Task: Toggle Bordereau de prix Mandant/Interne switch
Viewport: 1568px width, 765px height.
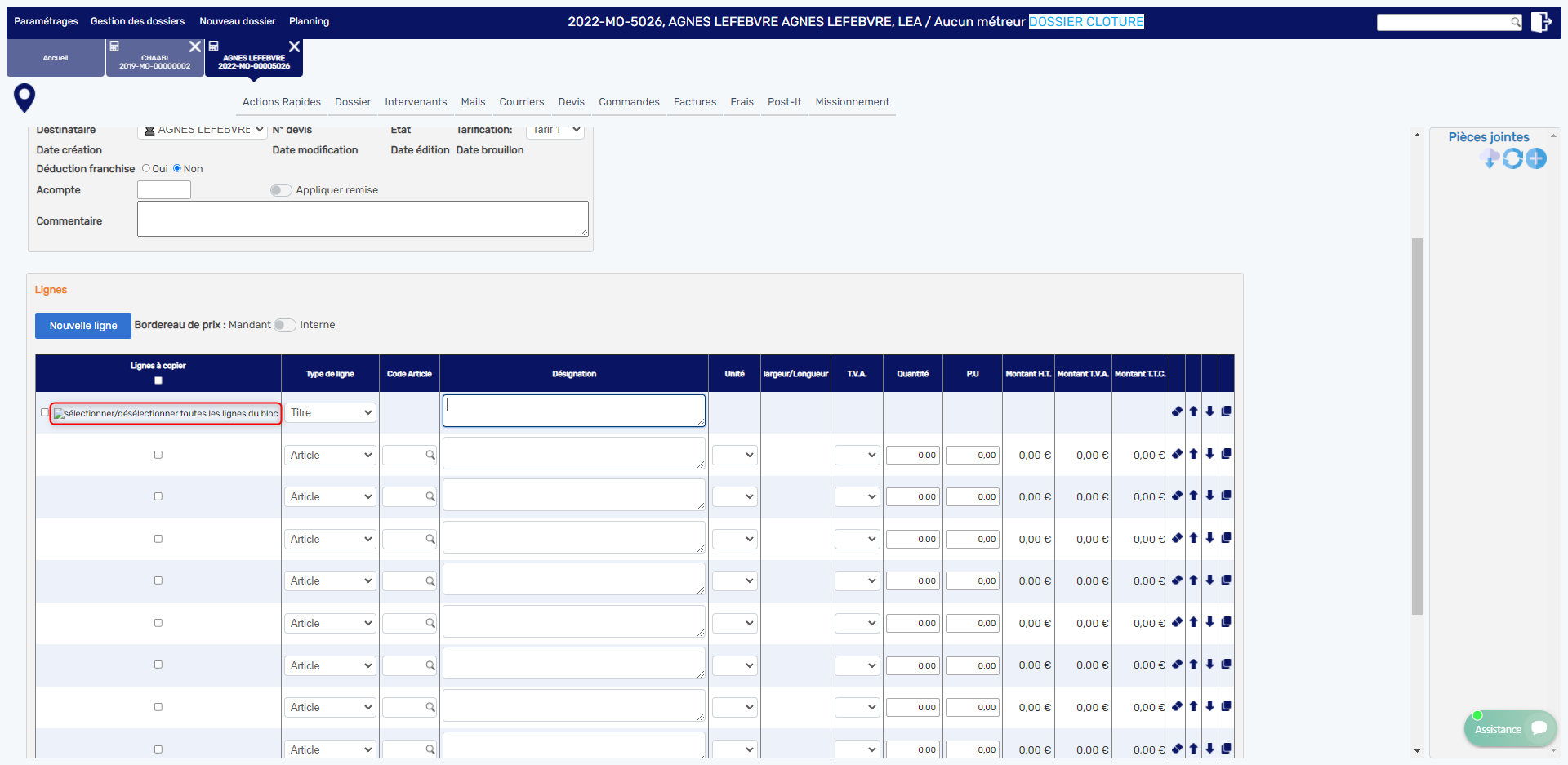Action: coord(284,325)
